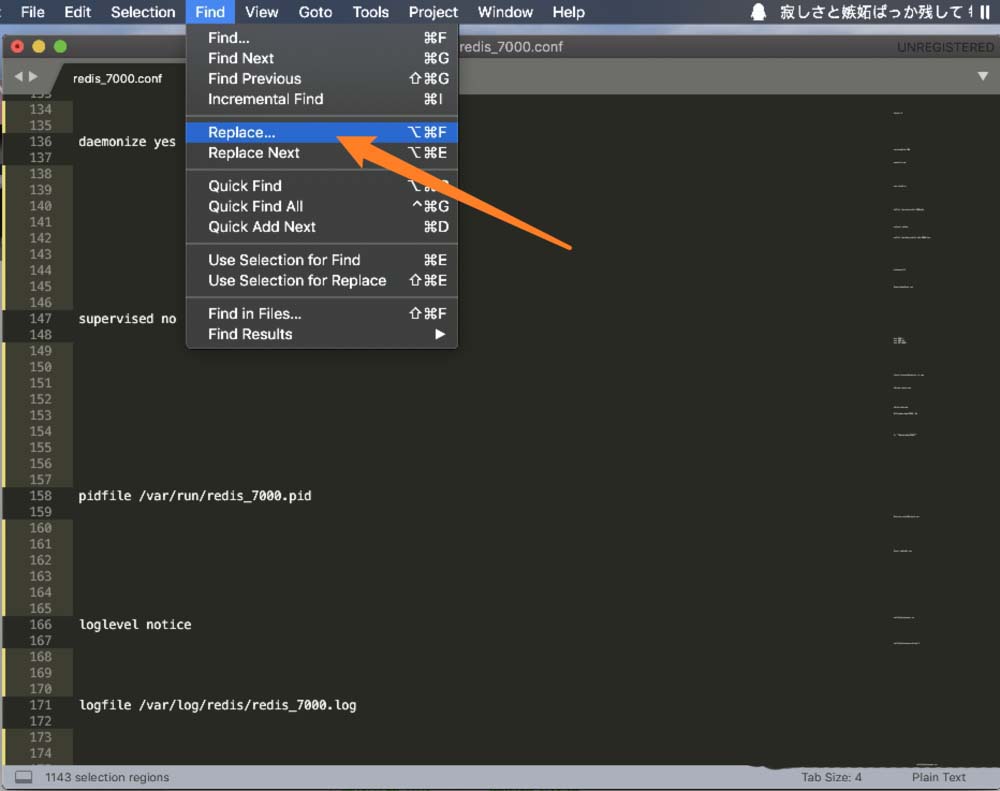This screenshot has width=1000, height=791.
Task: Open the Plain Text syntax selector
Action: (938, 777)
